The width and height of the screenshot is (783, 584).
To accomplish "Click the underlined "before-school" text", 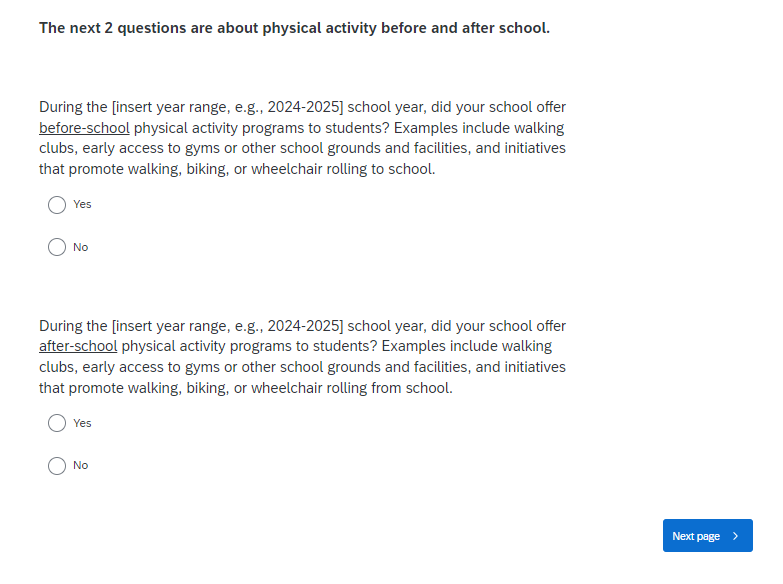I will point(84,128).
